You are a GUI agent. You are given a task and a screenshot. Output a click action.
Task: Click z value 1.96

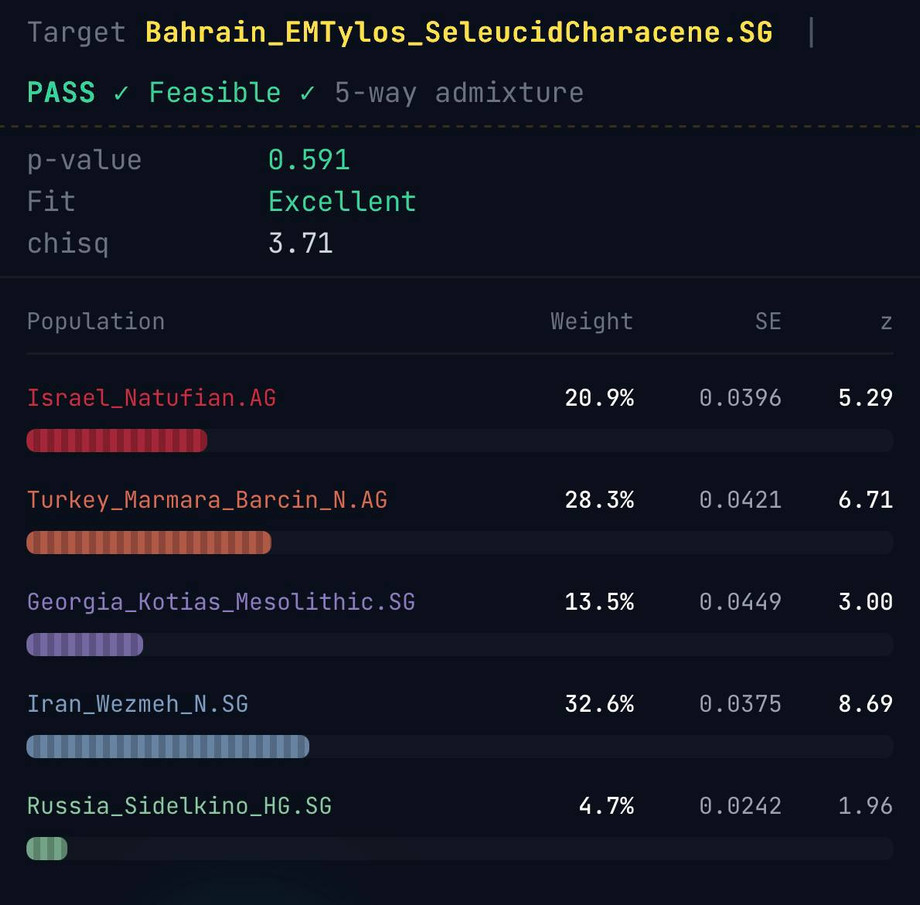click(x=865, y=806)
